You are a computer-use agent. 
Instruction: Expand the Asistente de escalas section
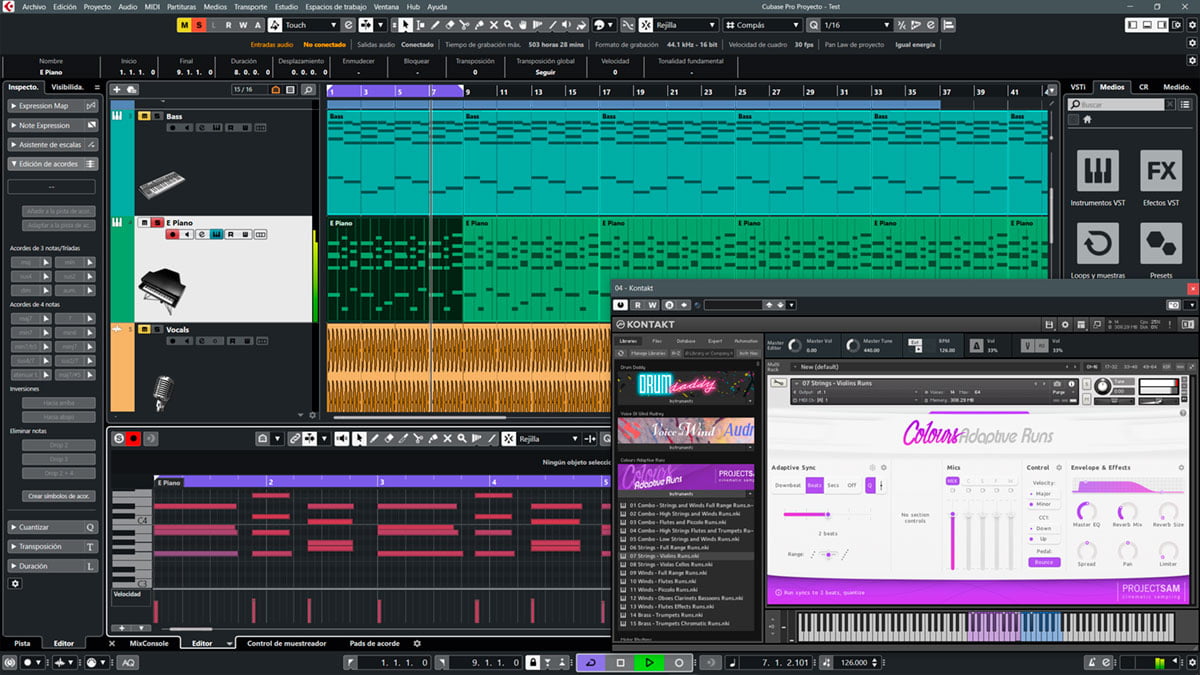52,145
